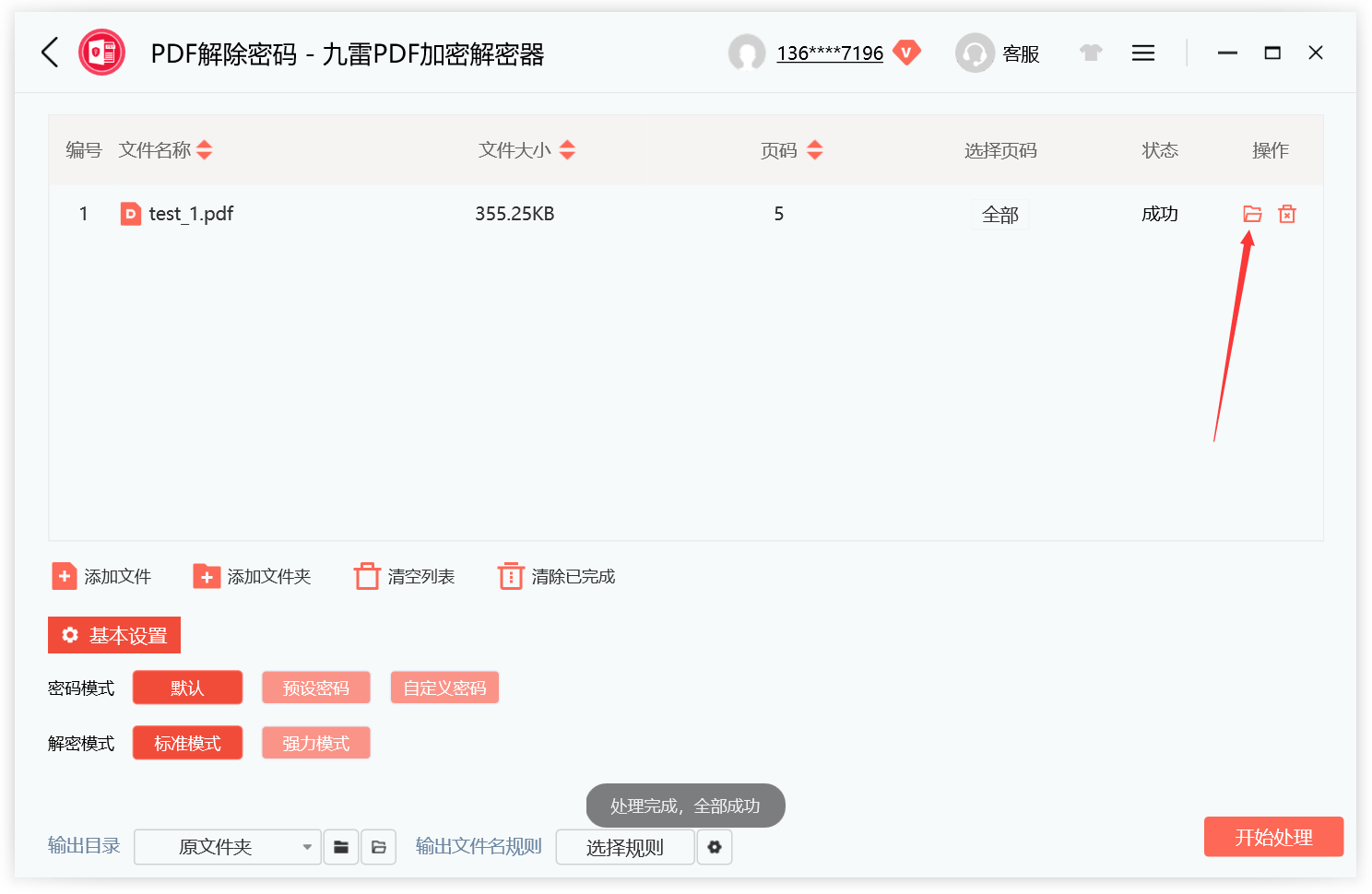Select the 预设密码 password mode

(x=315, y=687)
